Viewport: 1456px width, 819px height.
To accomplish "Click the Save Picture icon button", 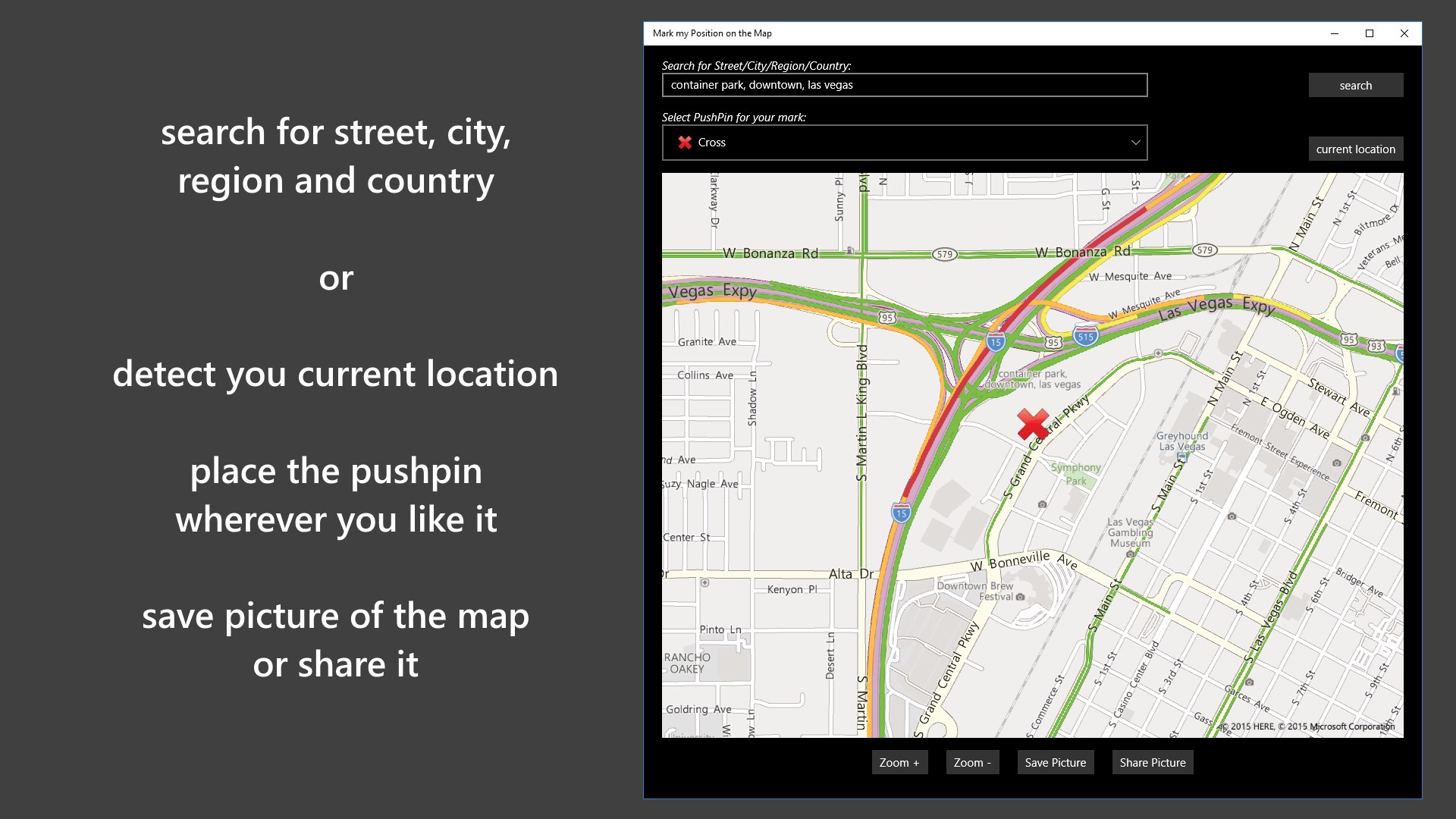I will click(x=1055, y=762).
